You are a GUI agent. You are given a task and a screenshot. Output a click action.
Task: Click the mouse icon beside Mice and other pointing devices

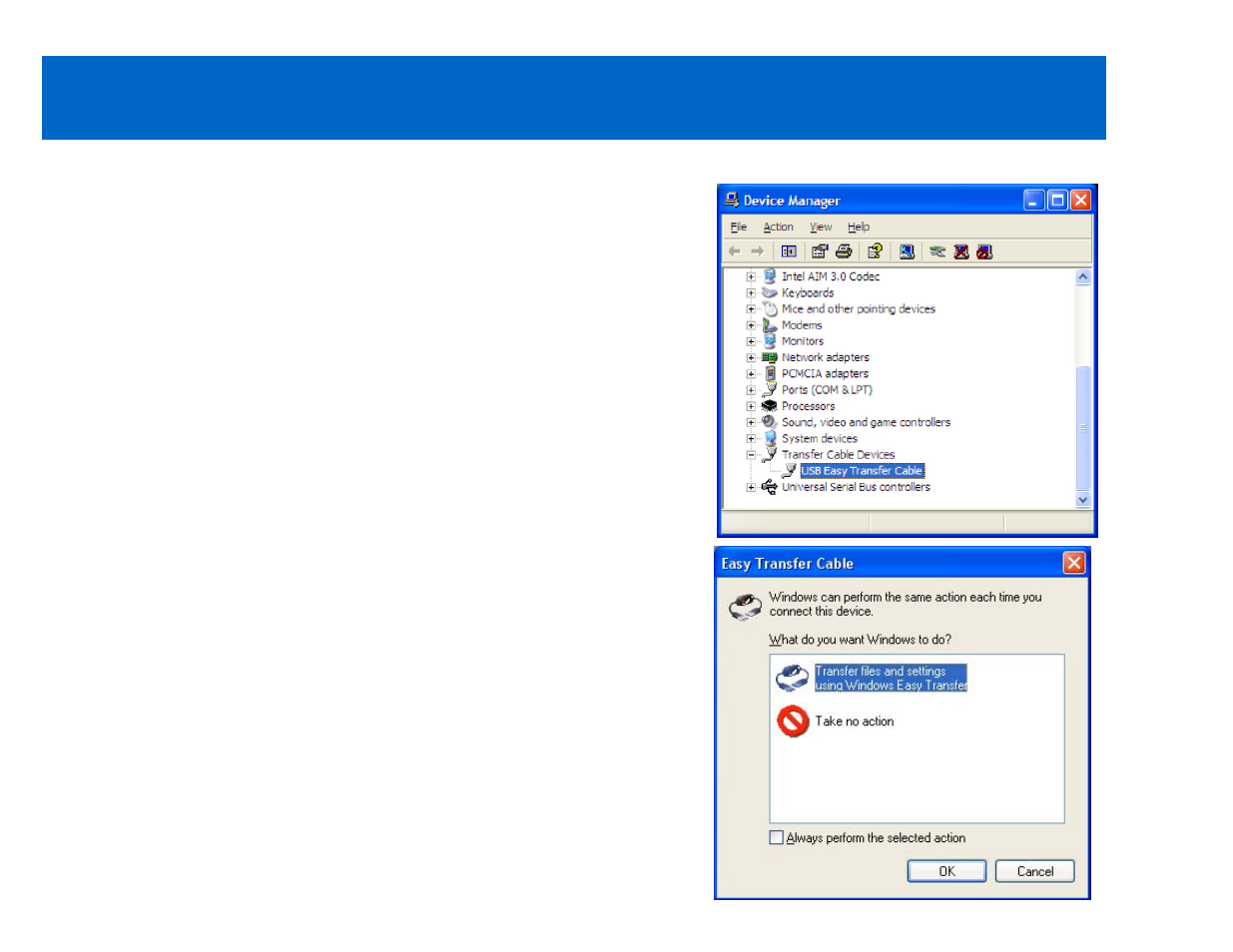[x=770, y=308]
